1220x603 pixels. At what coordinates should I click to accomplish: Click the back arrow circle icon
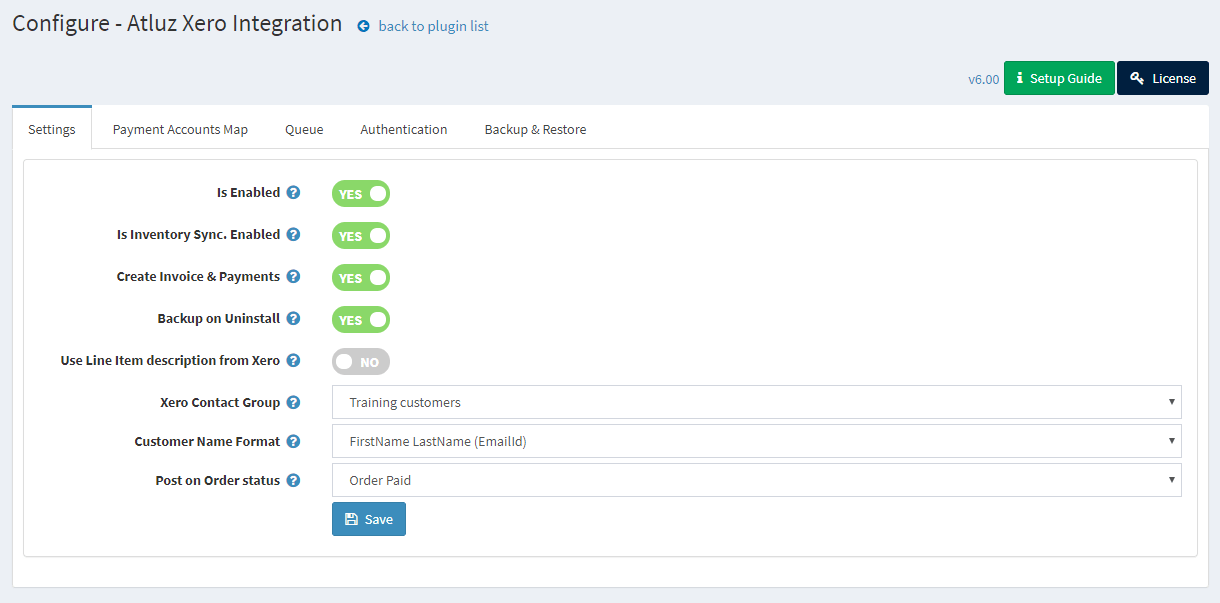pyautogui.click(x=364, y=27)
